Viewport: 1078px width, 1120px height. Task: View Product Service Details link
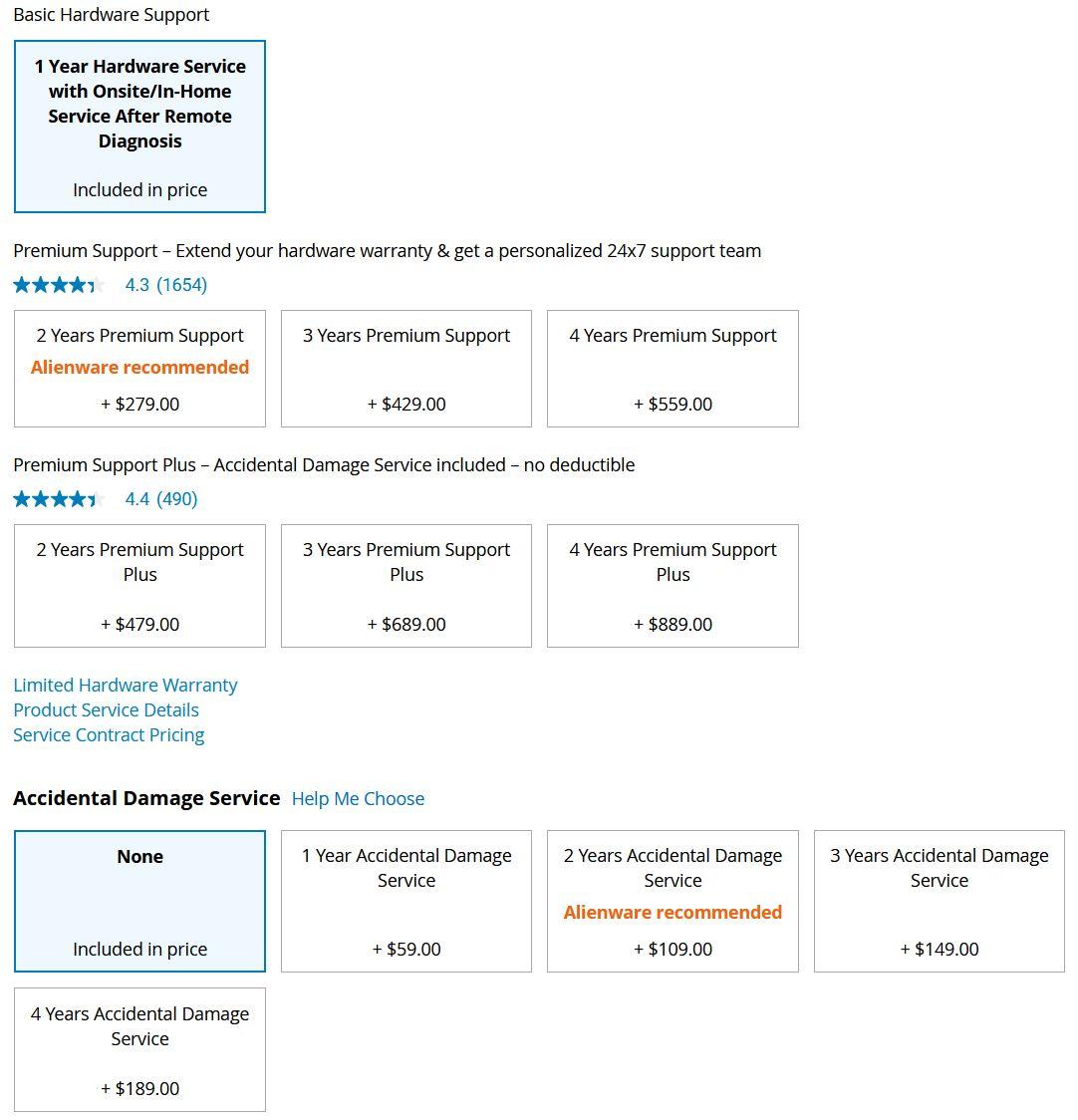point(106,710)
